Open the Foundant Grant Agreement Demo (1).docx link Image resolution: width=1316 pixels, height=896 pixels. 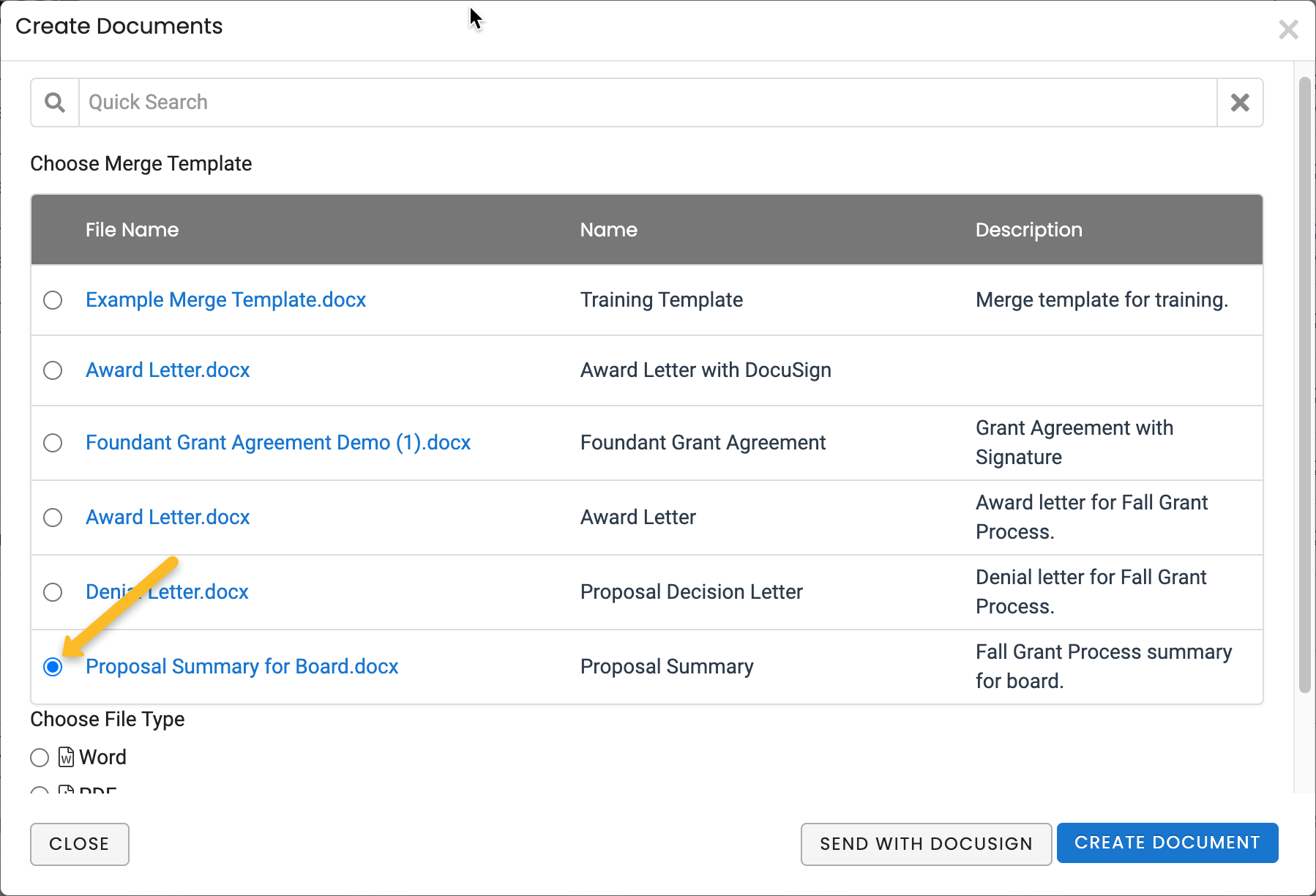pos(278,443)
